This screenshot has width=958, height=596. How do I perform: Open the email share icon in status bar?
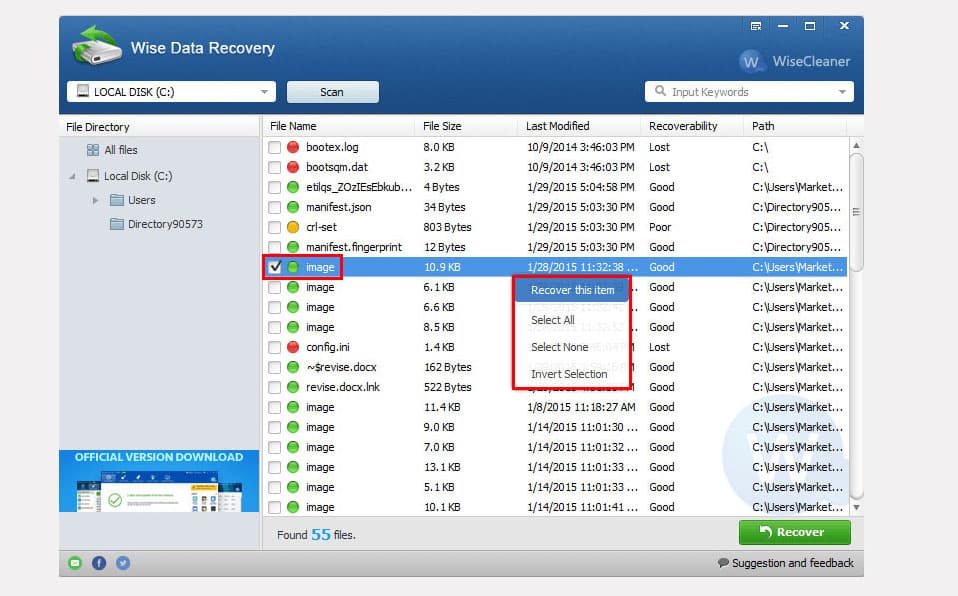click(74, 563)
